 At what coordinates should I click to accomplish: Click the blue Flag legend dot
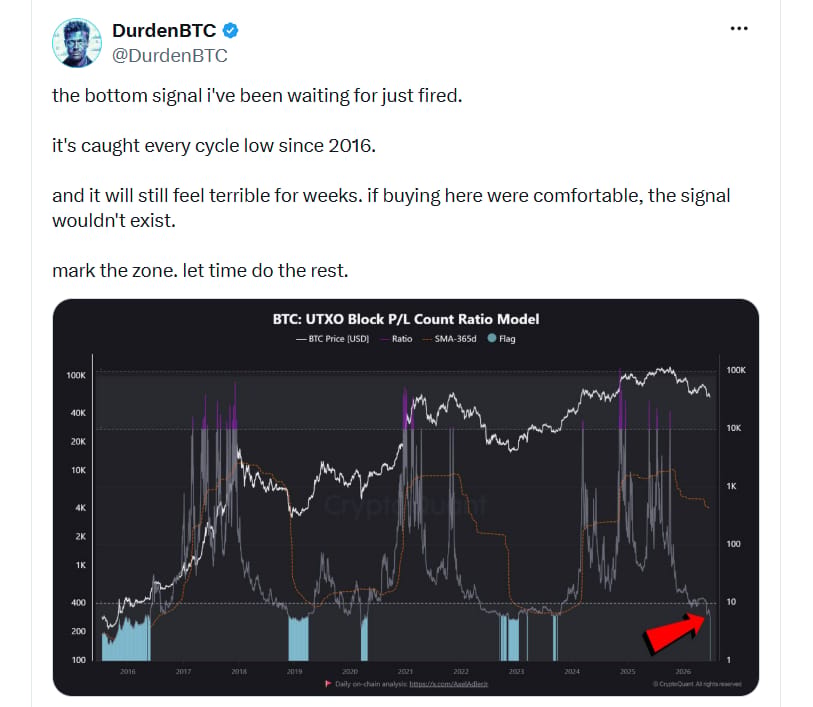pyautogui.click(x=492, y=338)
